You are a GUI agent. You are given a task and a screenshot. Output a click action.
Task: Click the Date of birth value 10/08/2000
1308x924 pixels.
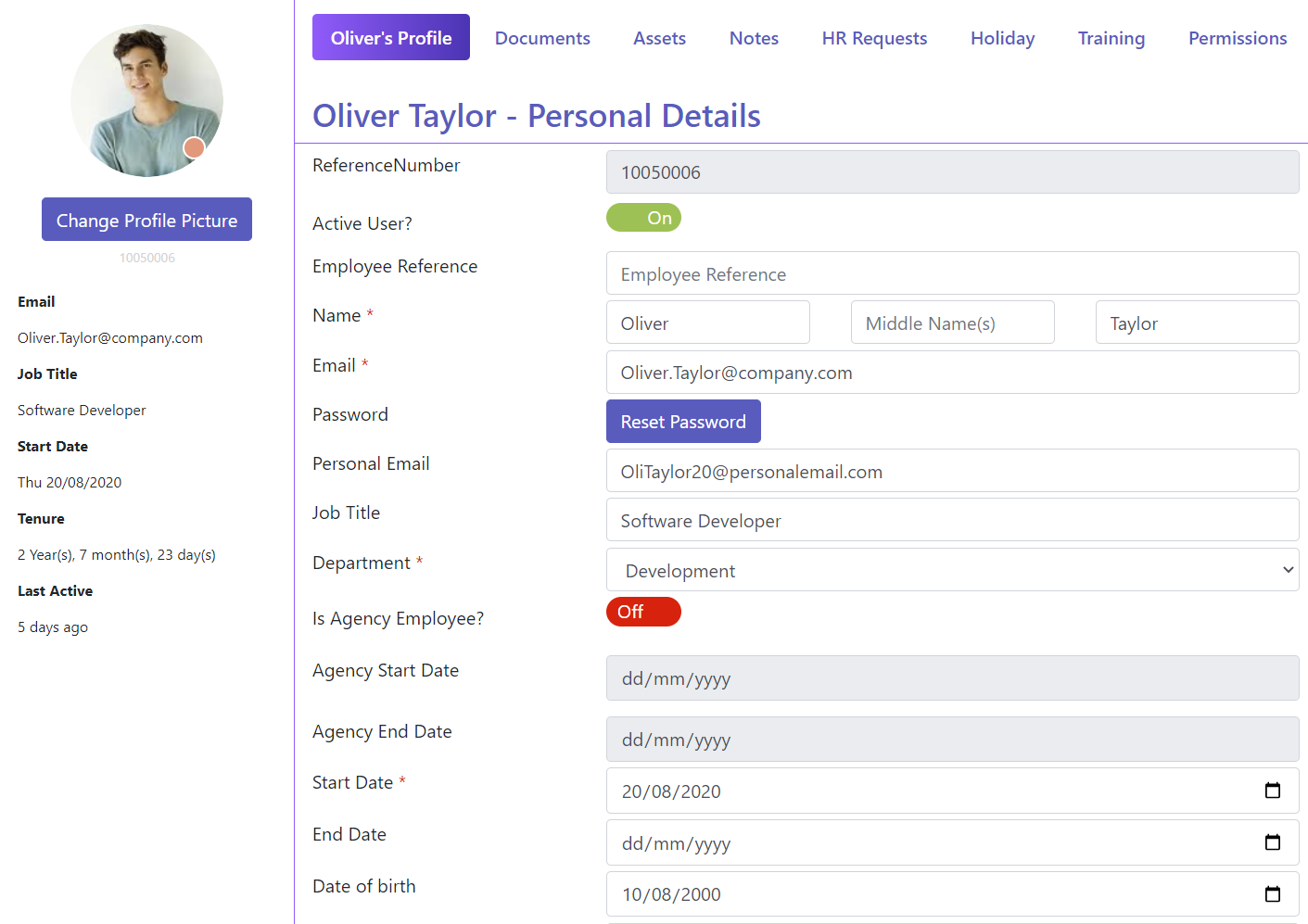tap(671, 894)
